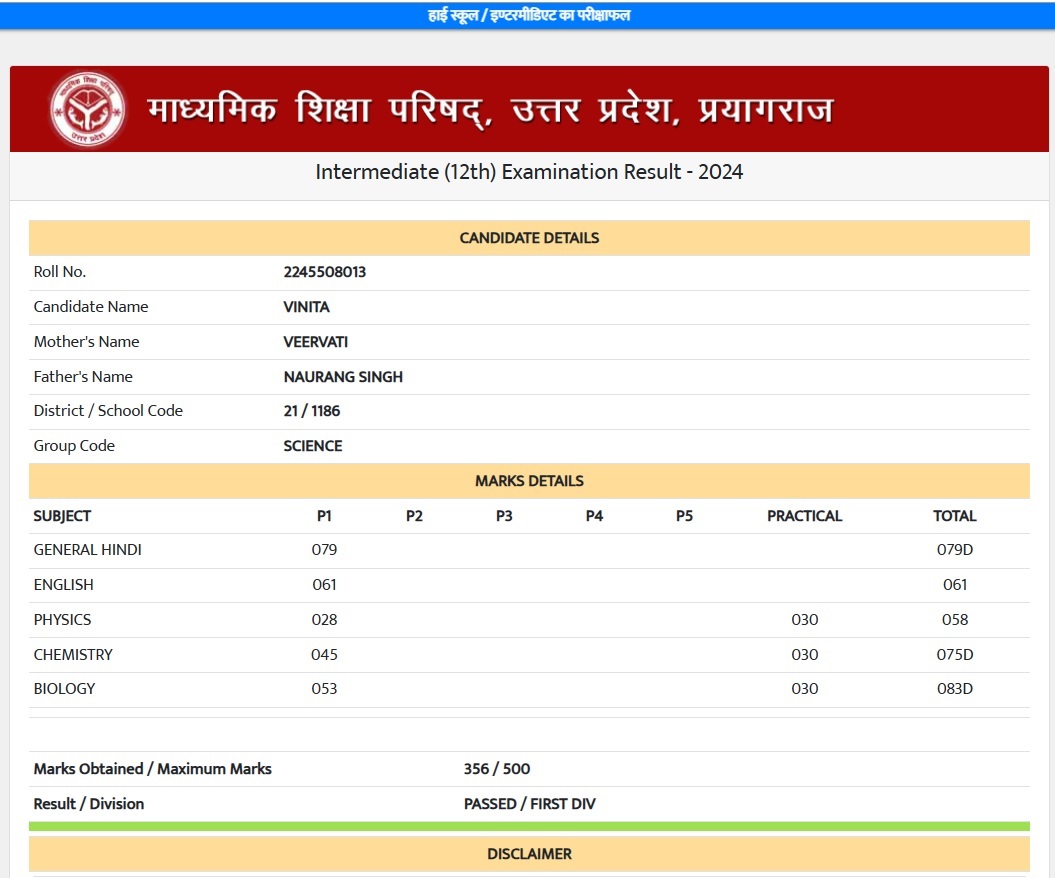Click the P4 column header
This screenshot has width=1055, height=878.
click(594, 516)
